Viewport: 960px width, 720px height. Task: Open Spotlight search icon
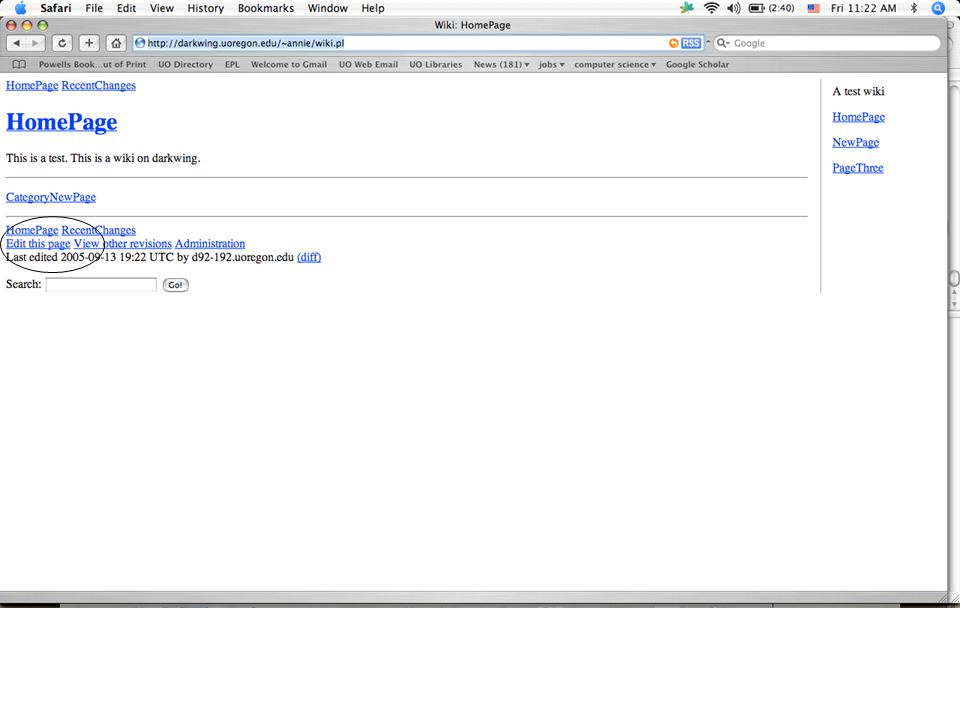point(938,8)
